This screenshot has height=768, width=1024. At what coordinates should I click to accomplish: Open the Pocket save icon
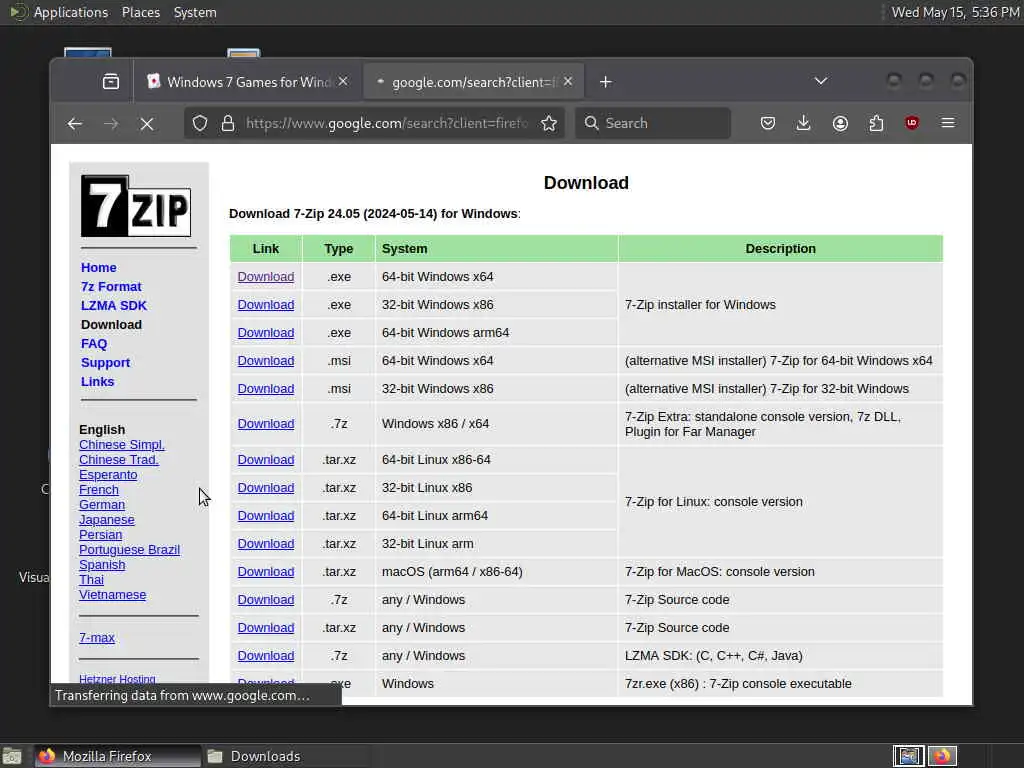[768, 123]
